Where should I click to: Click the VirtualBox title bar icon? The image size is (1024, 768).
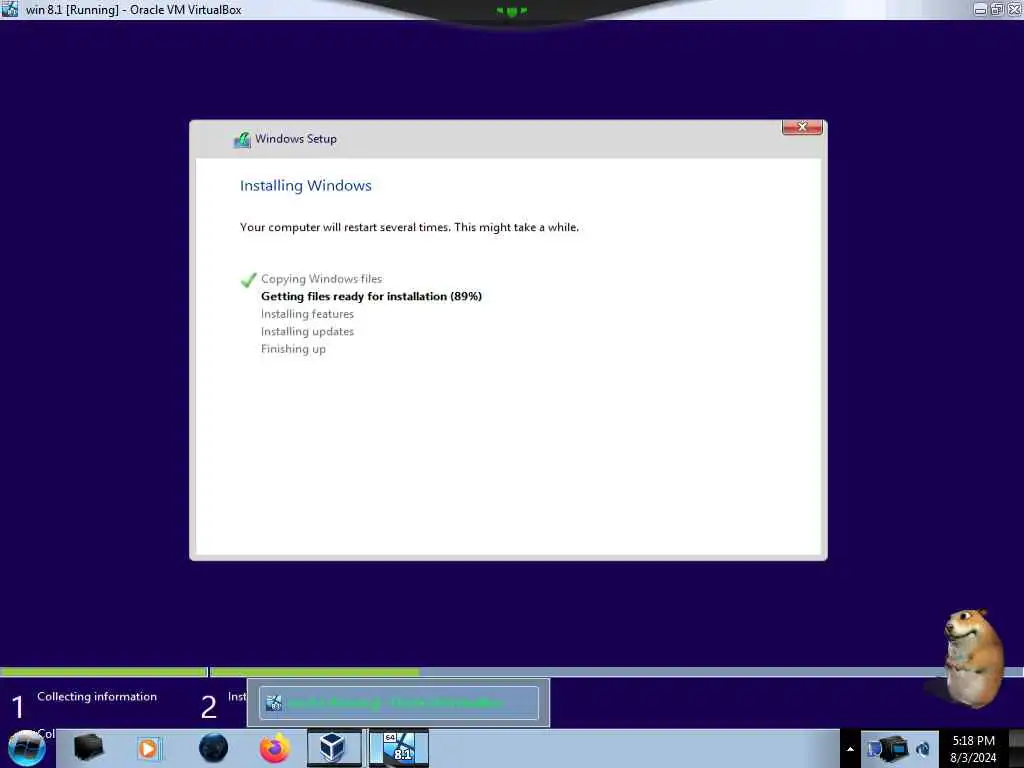[10, 9]
